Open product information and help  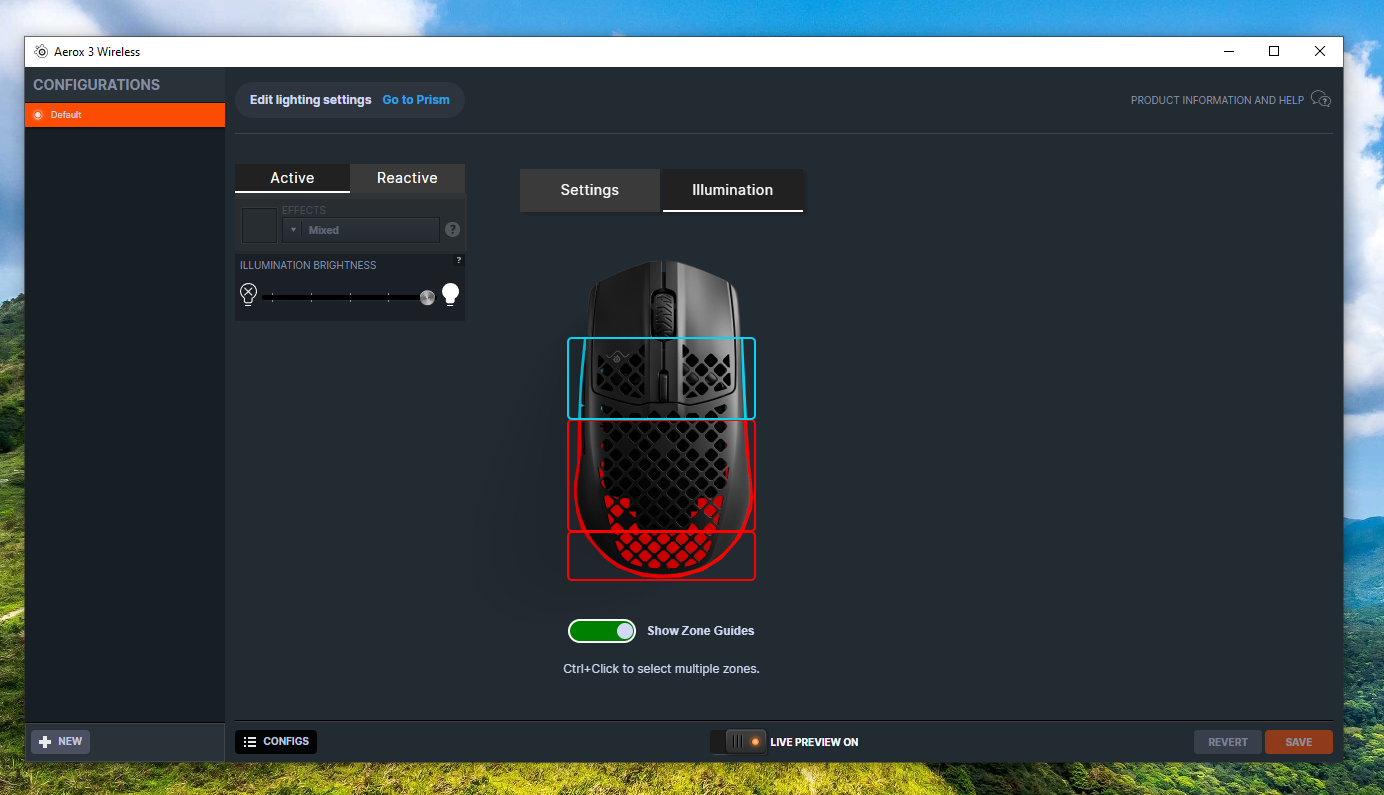[1231, 100]
